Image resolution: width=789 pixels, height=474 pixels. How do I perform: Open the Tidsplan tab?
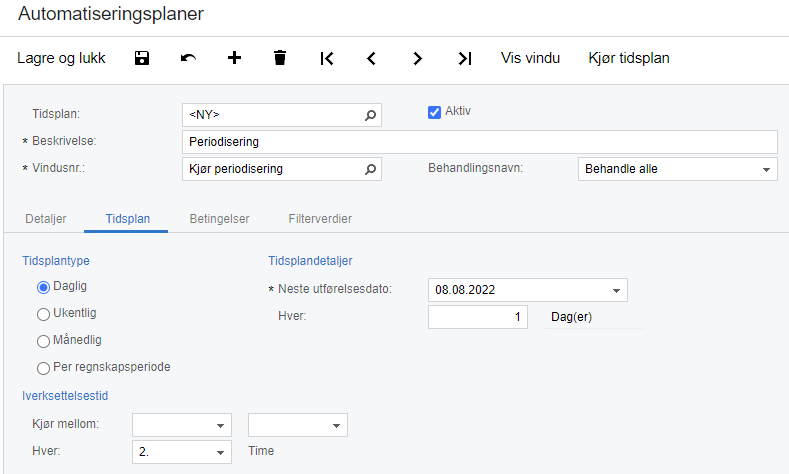[x=127, y=219]
